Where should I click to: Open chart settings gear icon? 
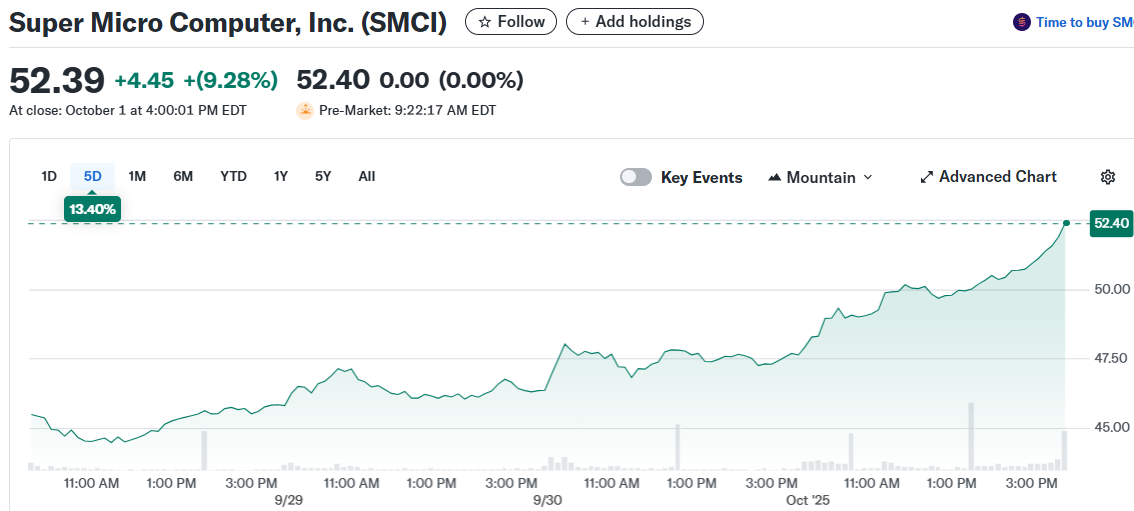[1107, 177]
